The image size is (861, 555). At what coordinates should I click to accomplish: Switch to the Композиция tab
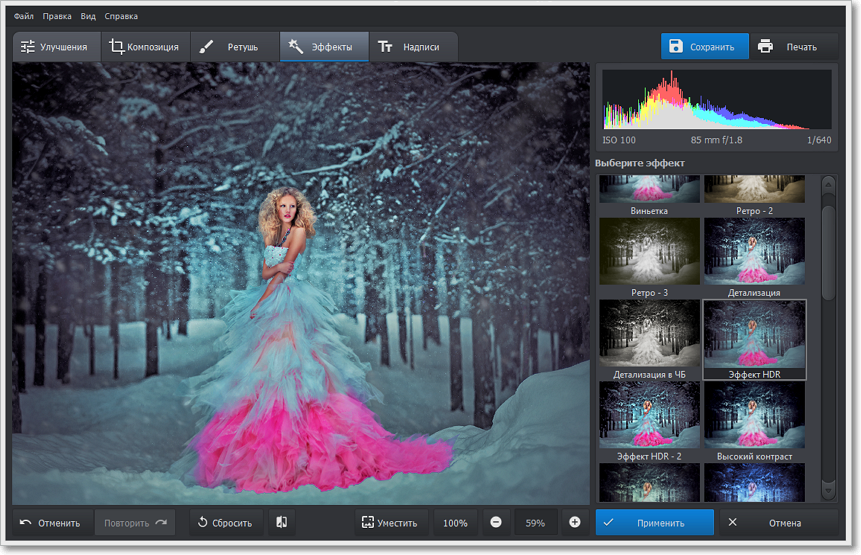click(146, 47)
